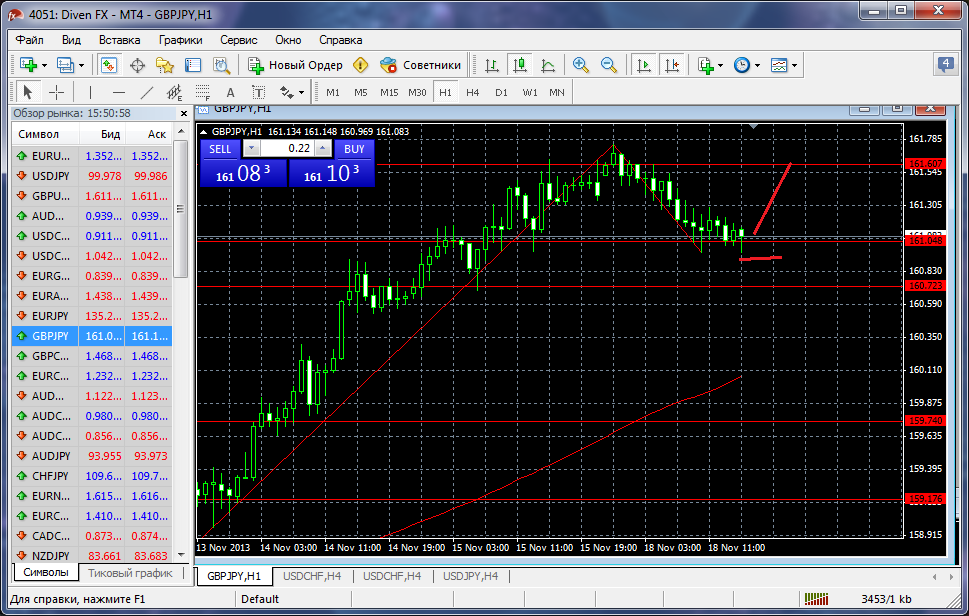Toggle chart auto scroll
This screenshot has height=616, width=969.
click(643, 64)
